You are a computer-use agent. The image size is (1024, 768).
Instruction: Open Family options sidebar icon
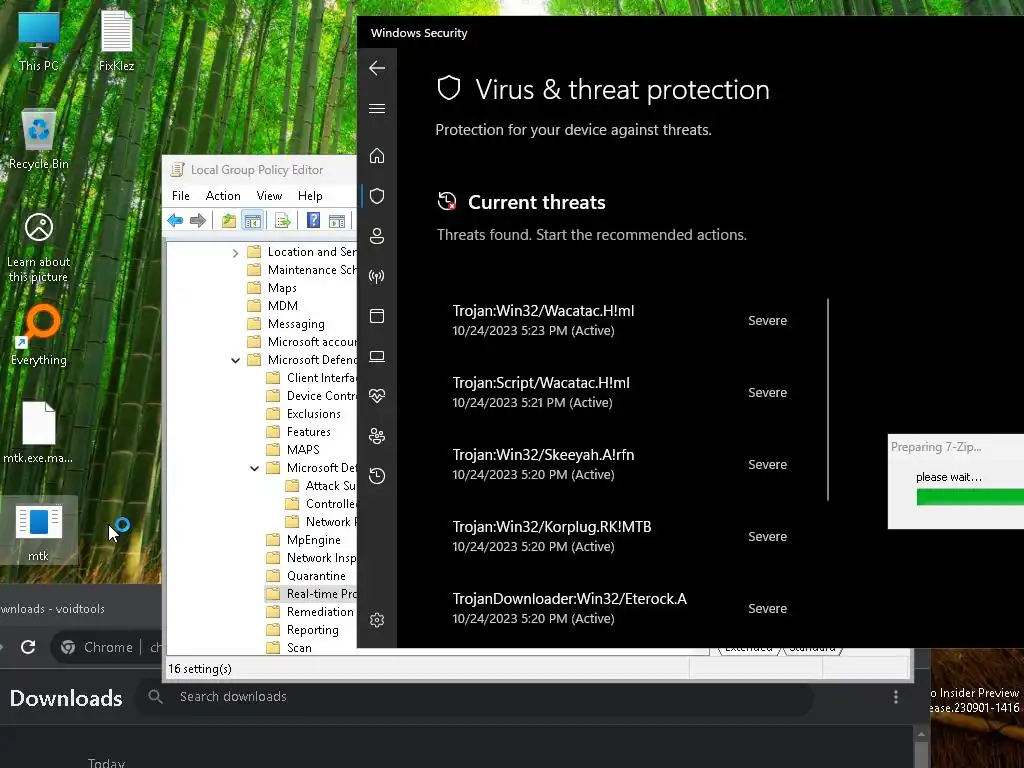point(377,436)
